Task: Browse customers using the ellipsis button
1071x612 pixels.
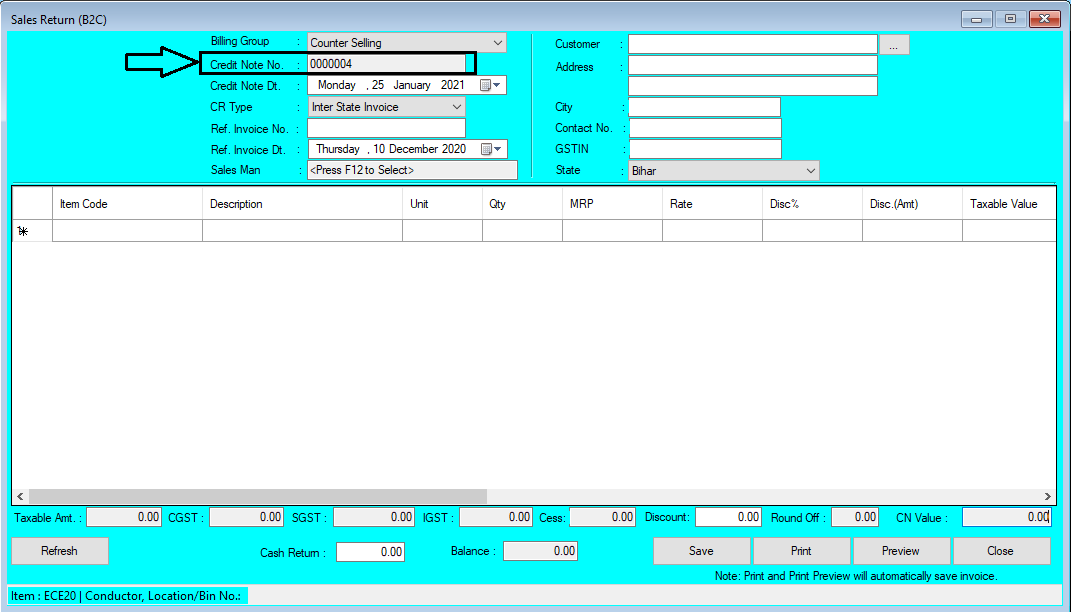Action: point(893,43)
